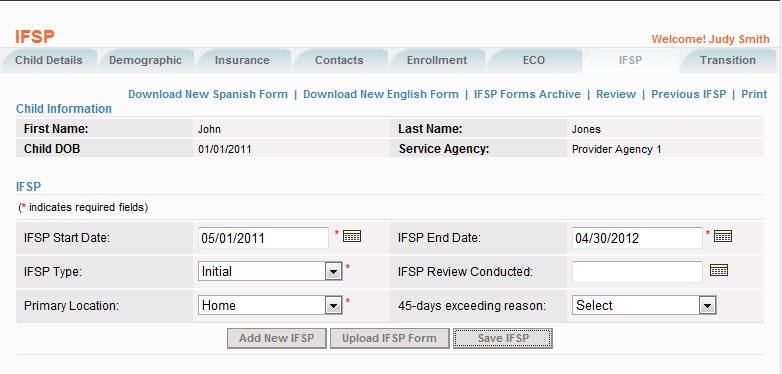Open the Transition tab
The height and width of the screenshot is (374, 782).
pyautogui.click(x=728, y=61)
